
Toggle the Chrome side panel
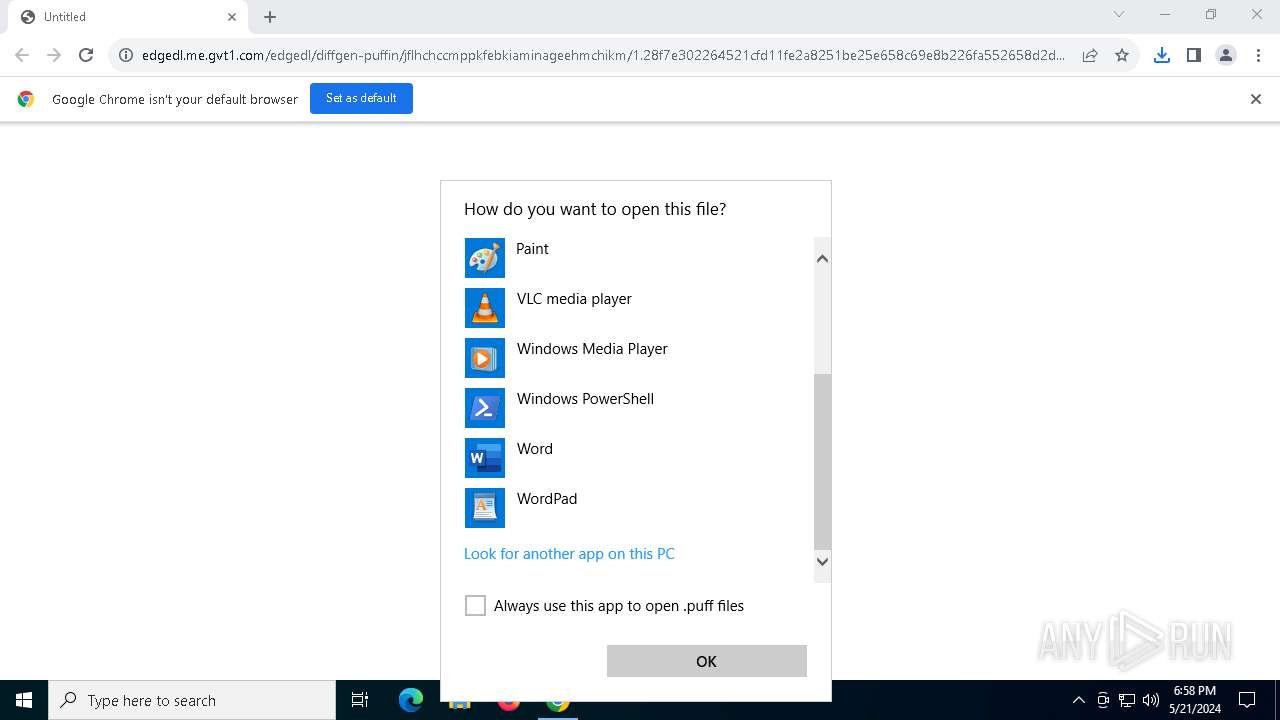click(1193, 55)
